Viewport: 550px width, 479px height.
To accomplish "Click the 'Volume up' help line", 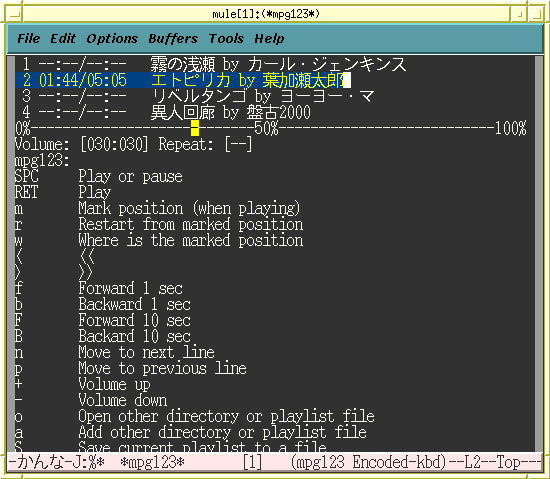I will (x=83, y=384).
